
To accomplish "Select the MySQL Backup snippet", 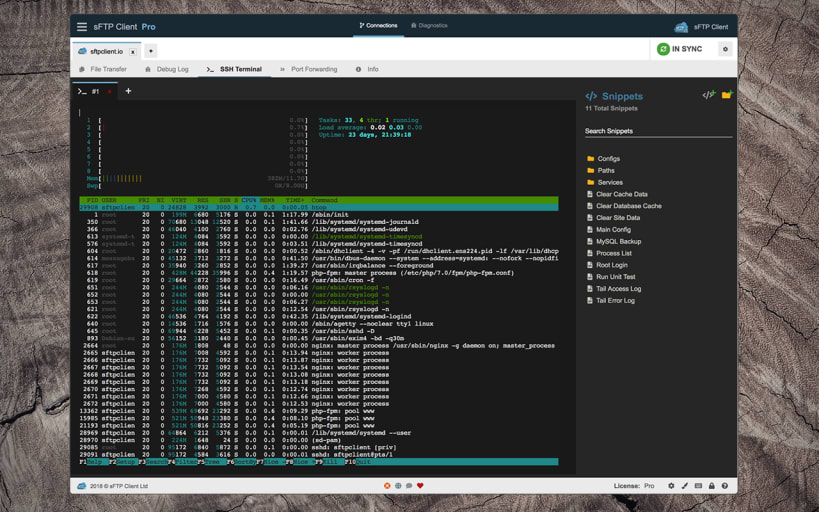I will pyautogui.click(x=618, y=241).
